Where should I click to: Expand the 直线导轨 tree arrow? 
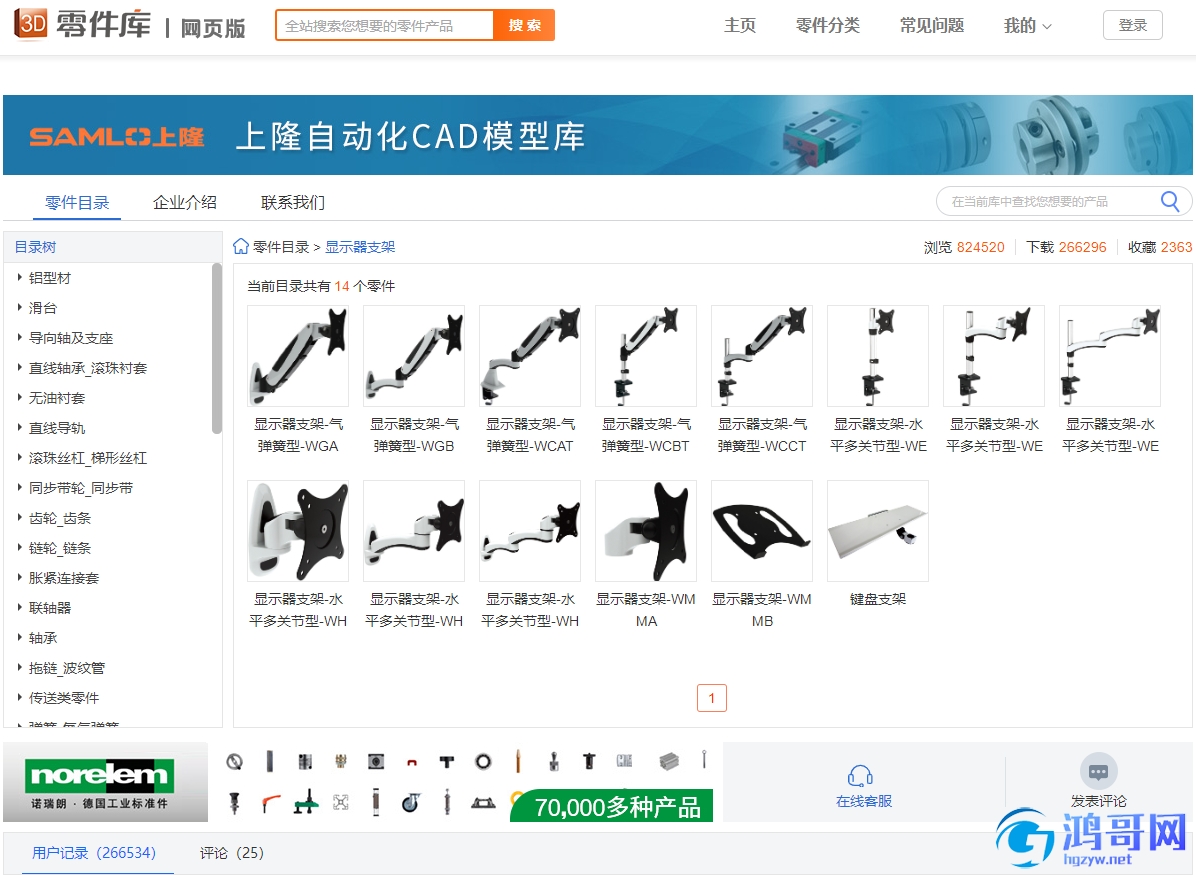point(19,427)
